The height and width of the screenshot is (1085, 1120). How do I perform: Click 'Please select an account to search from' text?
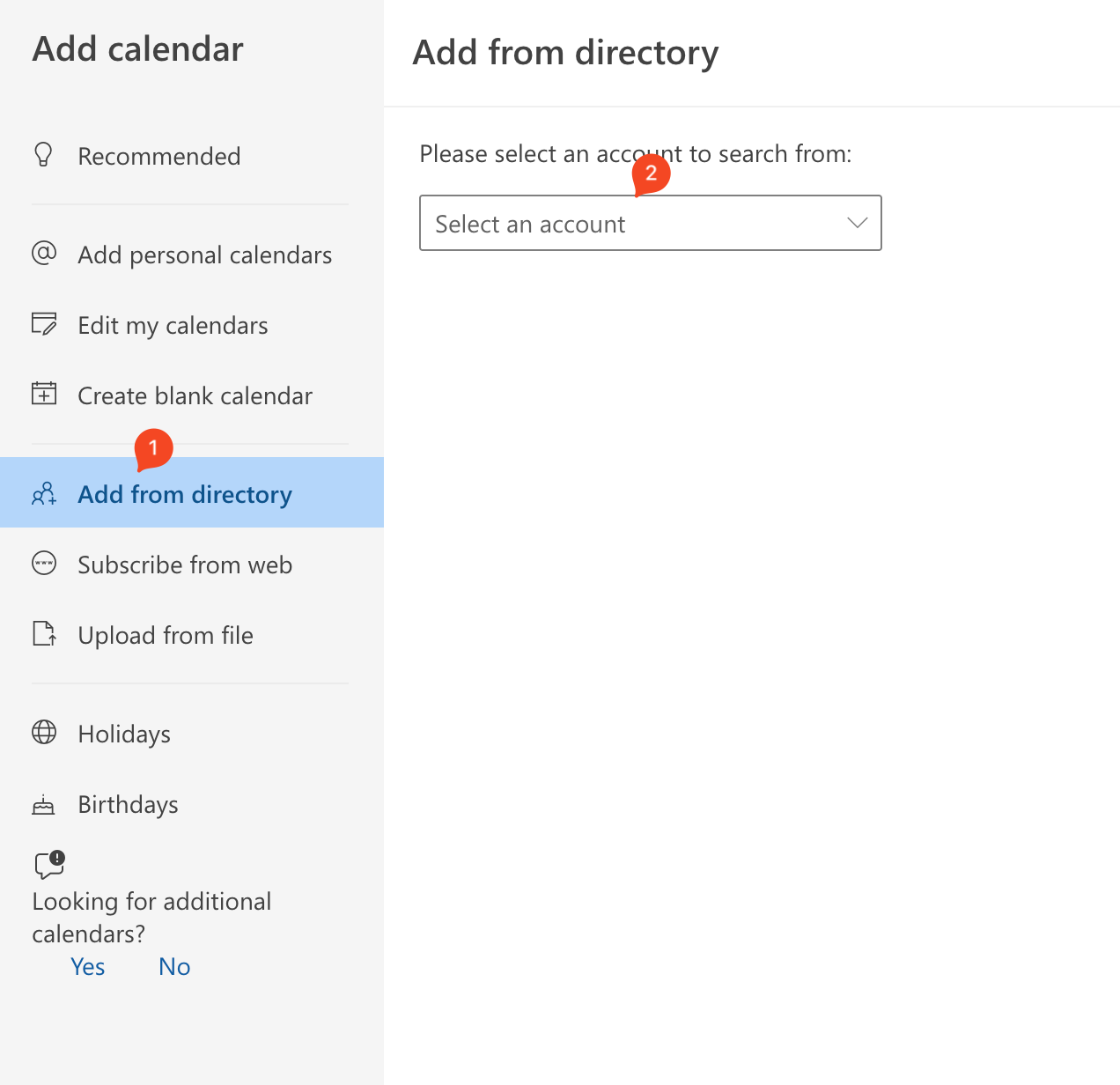click(x=636, y=154)
